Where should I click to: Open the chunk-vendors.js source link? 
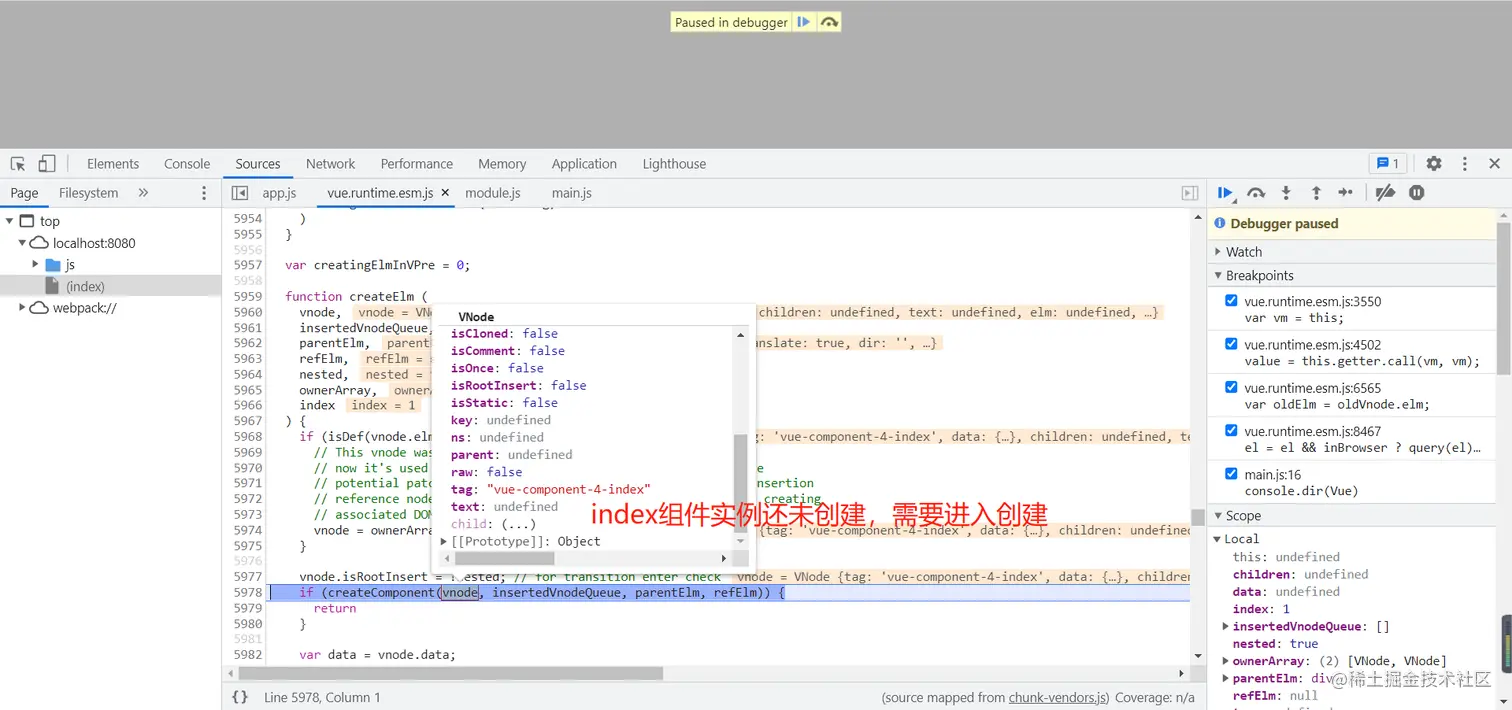tap(1058, 697)
